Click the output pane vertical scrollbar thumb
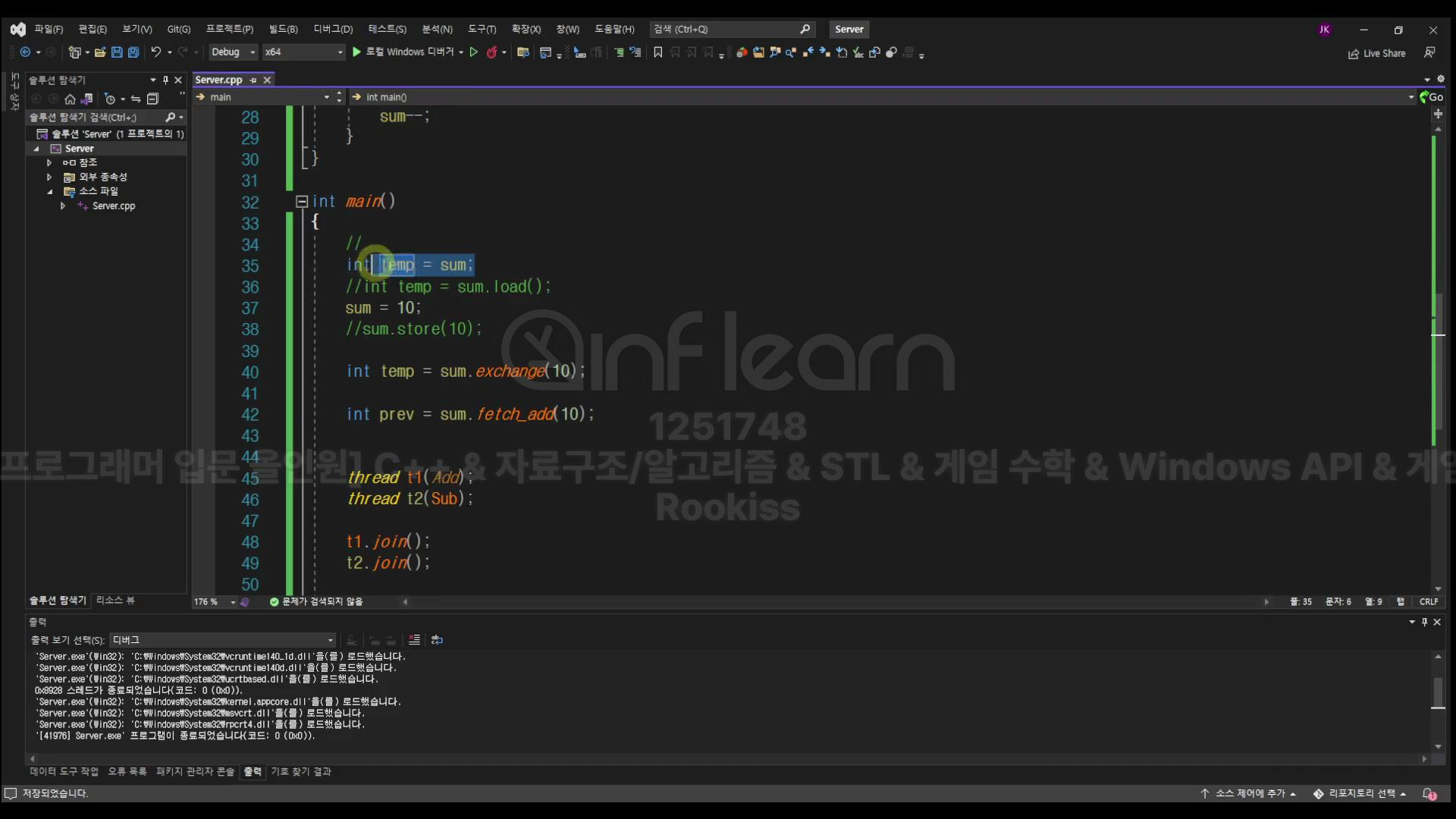Viewport: 1456px width, 819px height. click(1438, 692)
